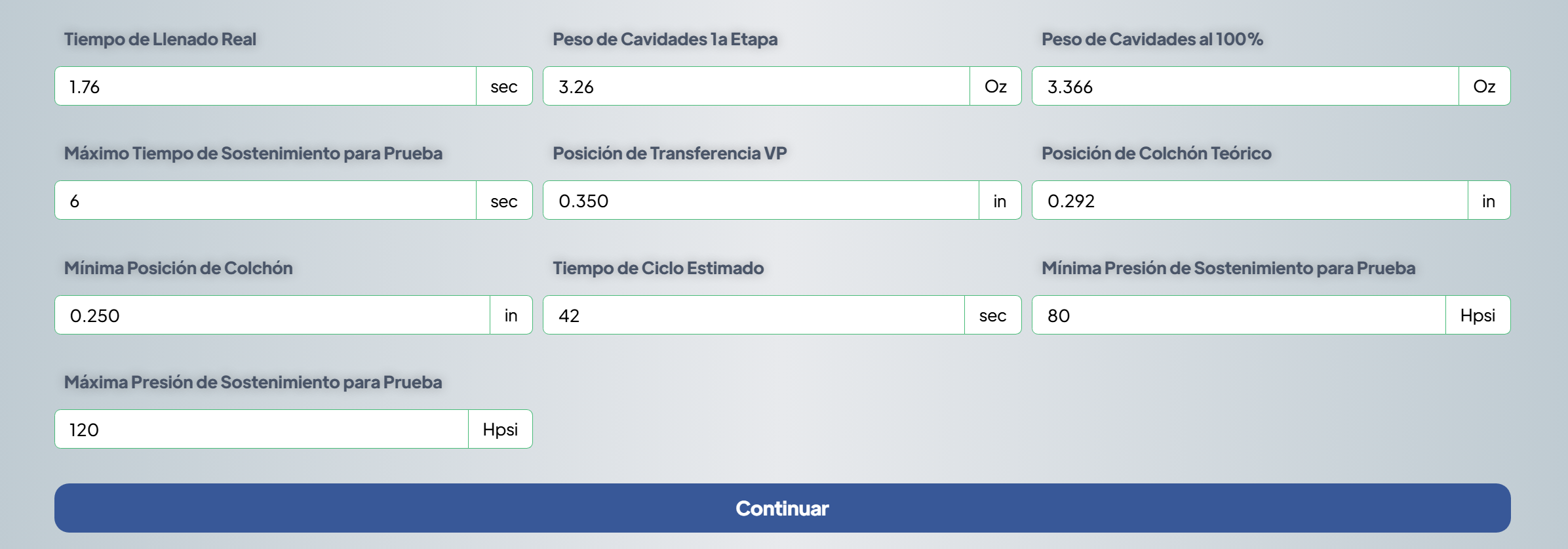1568x549 pixels.
Task: Click the Máximo Tiempo de Sostenimiento para Prueba field
Action: pos(265,200)
